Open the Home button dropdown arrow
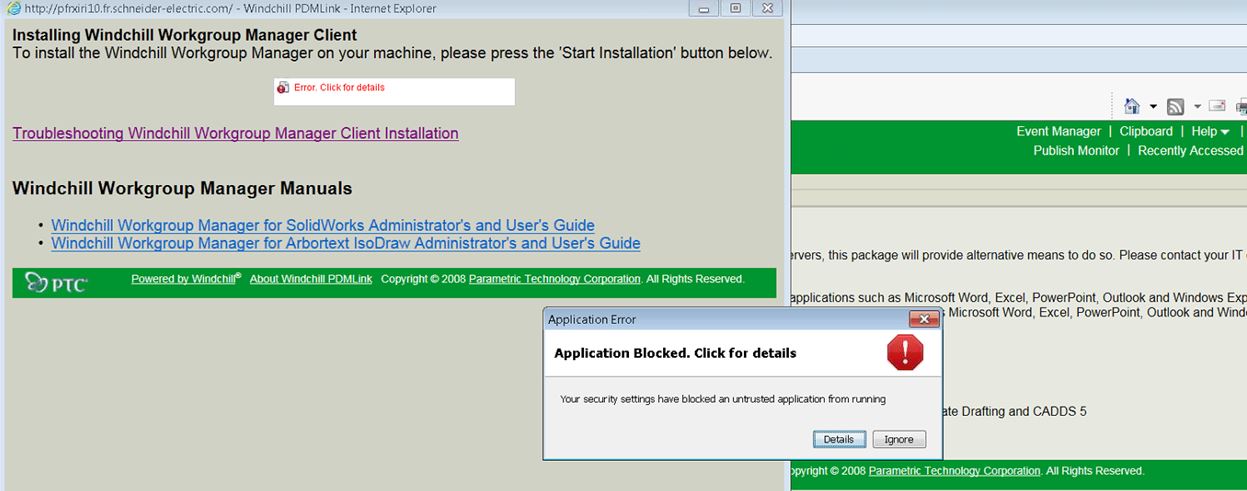 (x=1153, y=107)
